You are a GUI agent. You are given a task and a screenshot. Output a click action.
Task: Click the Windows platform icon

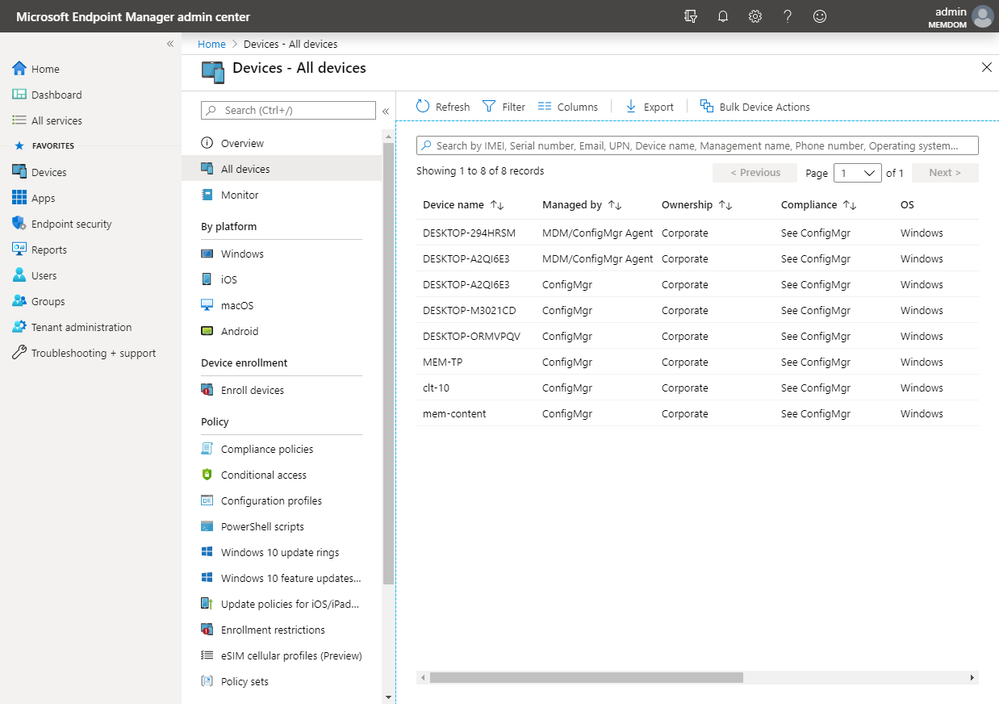click(x=207, y=254)
